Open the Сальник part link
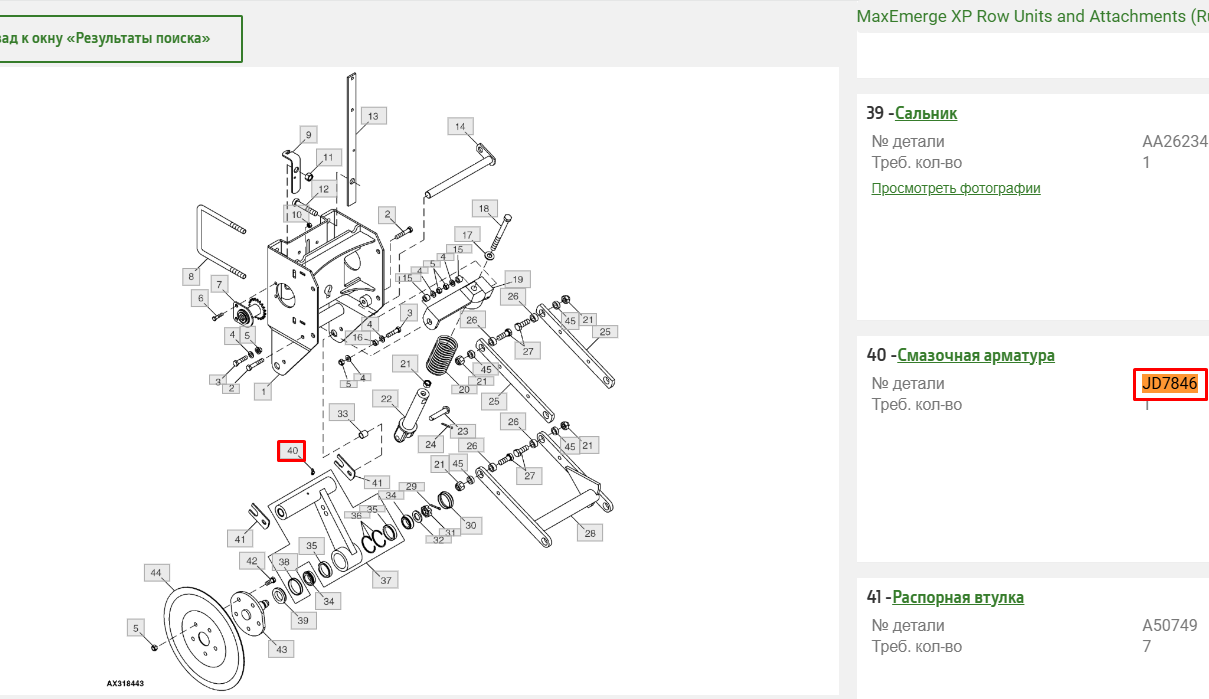 pos(926,113)
